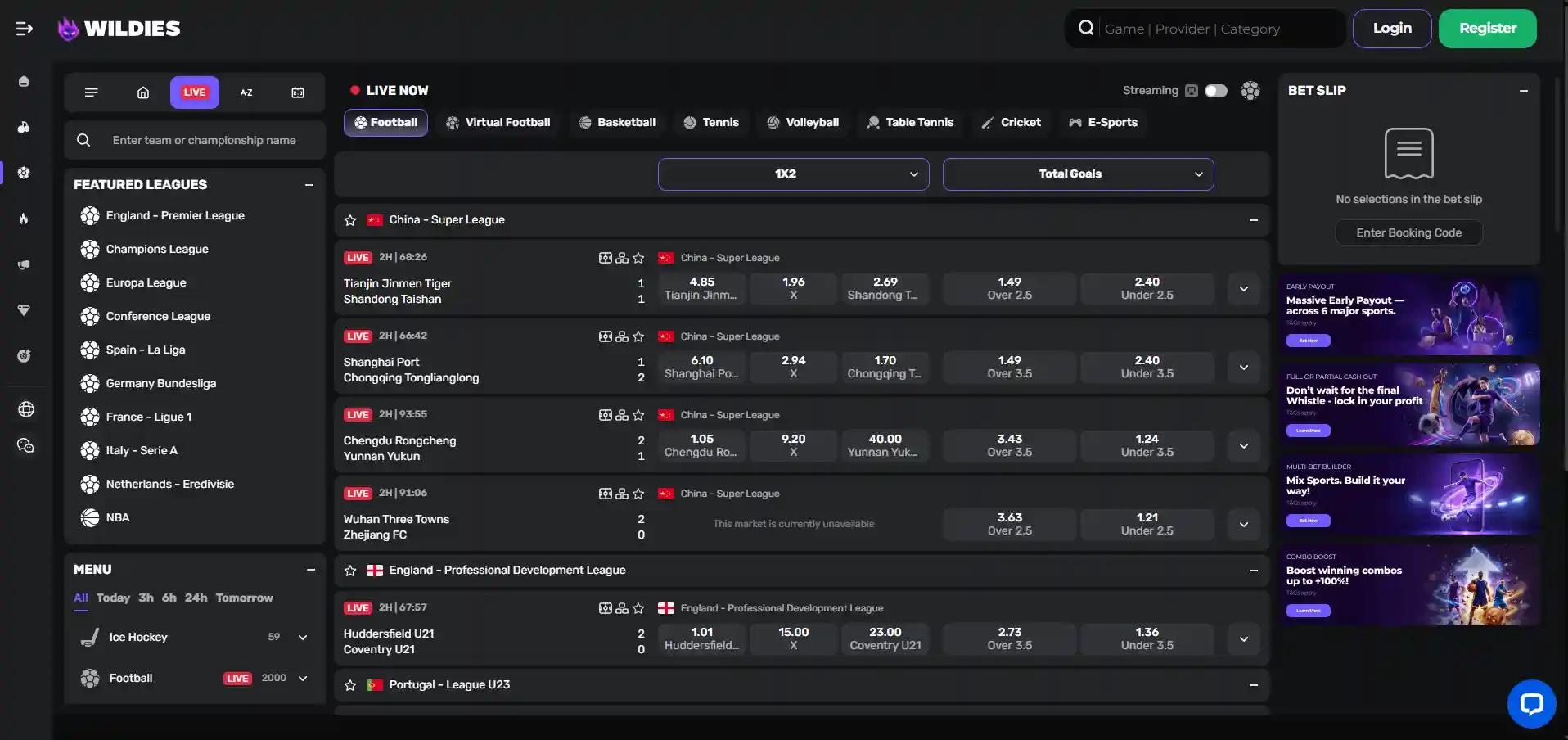Favorite the Huddersfield U21 match star

point(638,608)
